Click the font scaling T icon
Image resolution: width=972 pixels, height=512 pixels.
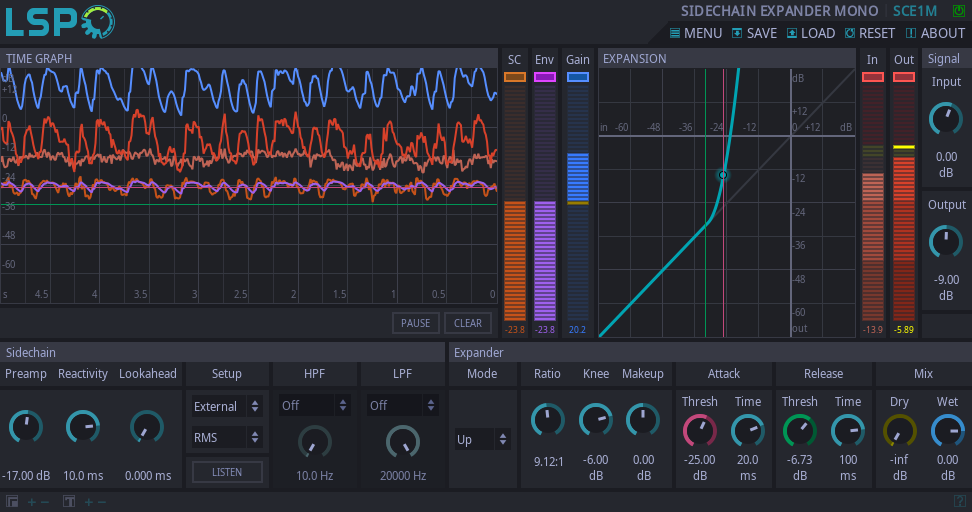(69, 501)
